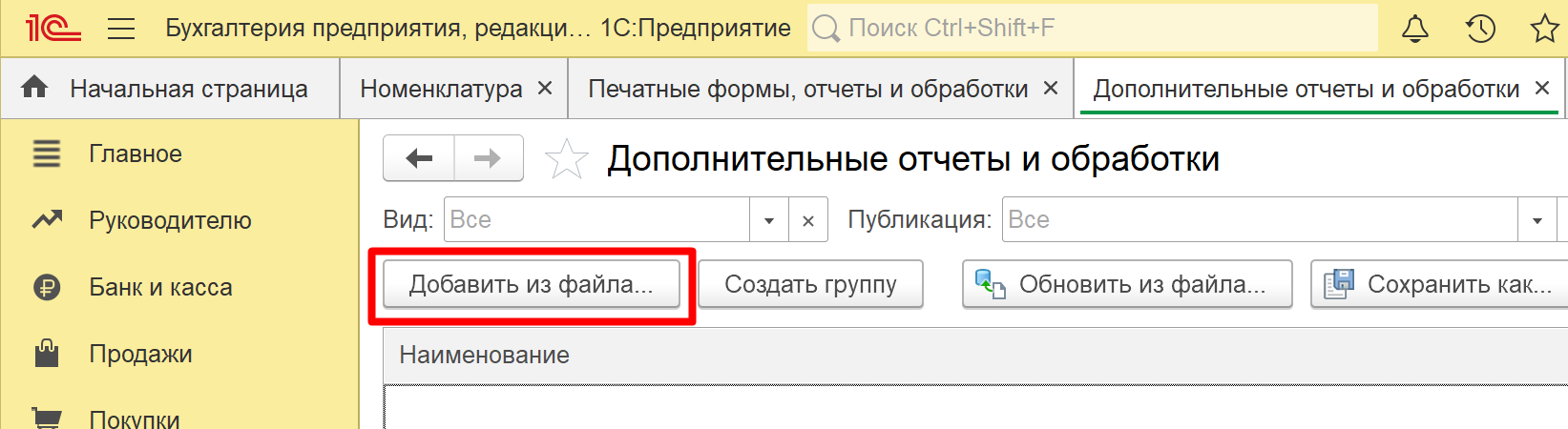1568x429 pixels.
Task: Click the 1C logo icon
Action: pos(52,28)
